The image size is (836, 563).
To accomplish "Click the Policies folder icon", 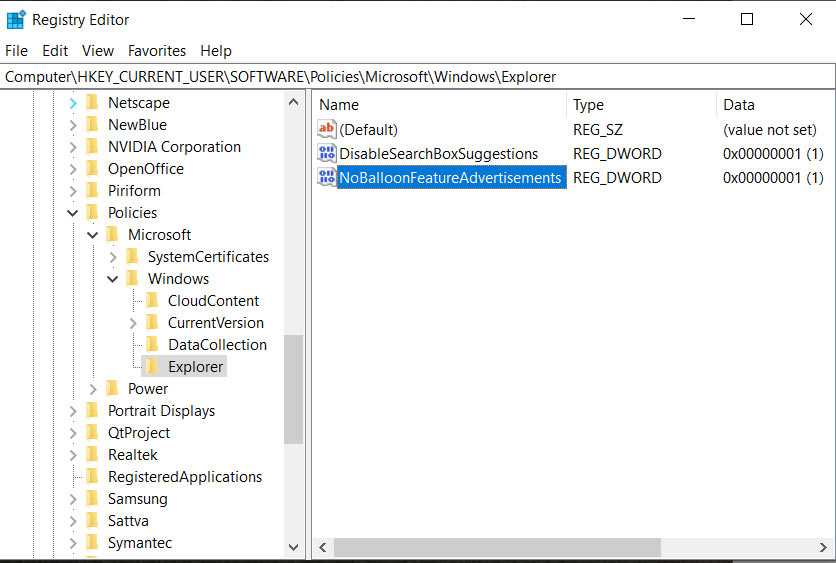I will pyautogui.click(x=93, y=213).
